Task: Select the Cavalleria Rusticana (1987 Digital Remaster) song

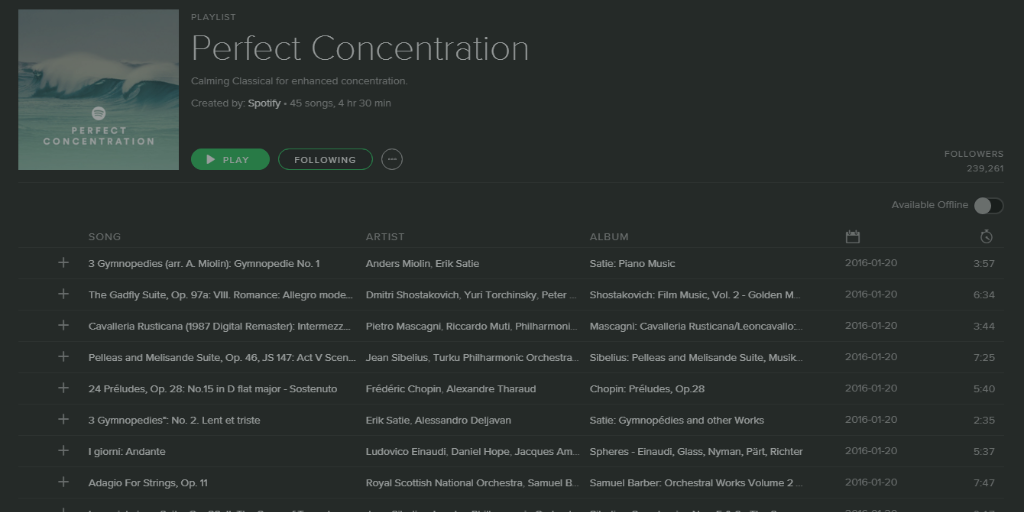Action: coord(219,327)
